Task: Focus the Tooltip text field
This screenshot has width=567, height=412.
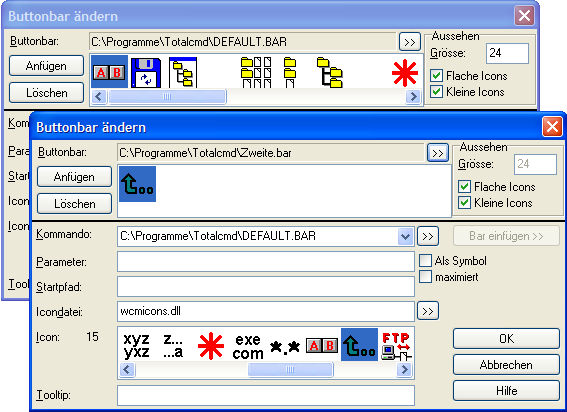Action: (x=266, y=395)
